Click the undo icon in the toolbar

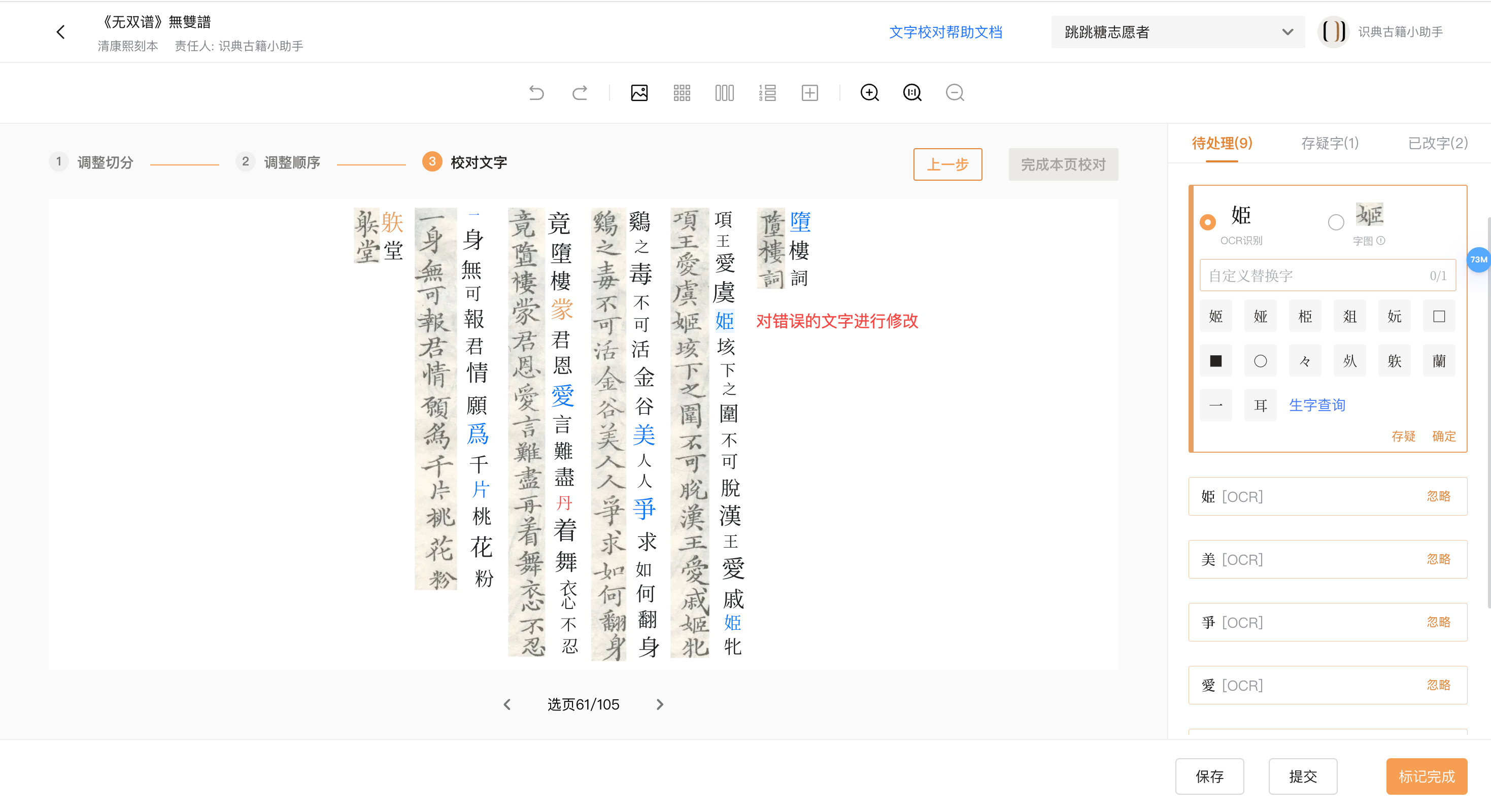(536, 92)
